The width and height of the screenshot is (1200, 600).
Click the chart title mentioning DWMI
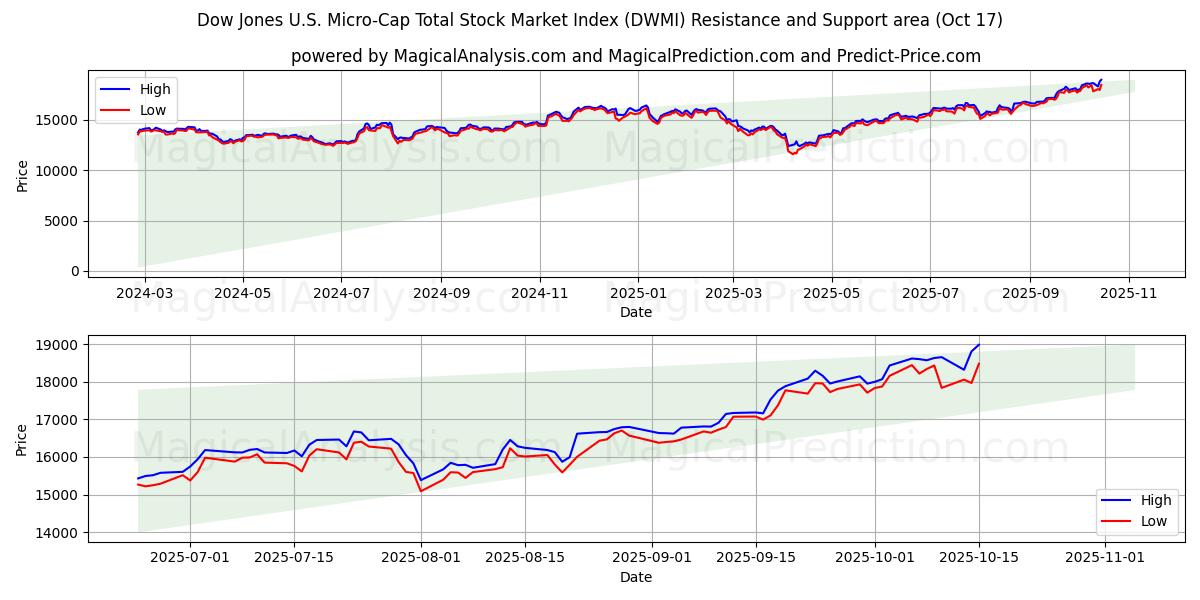(x=600, y=20)
